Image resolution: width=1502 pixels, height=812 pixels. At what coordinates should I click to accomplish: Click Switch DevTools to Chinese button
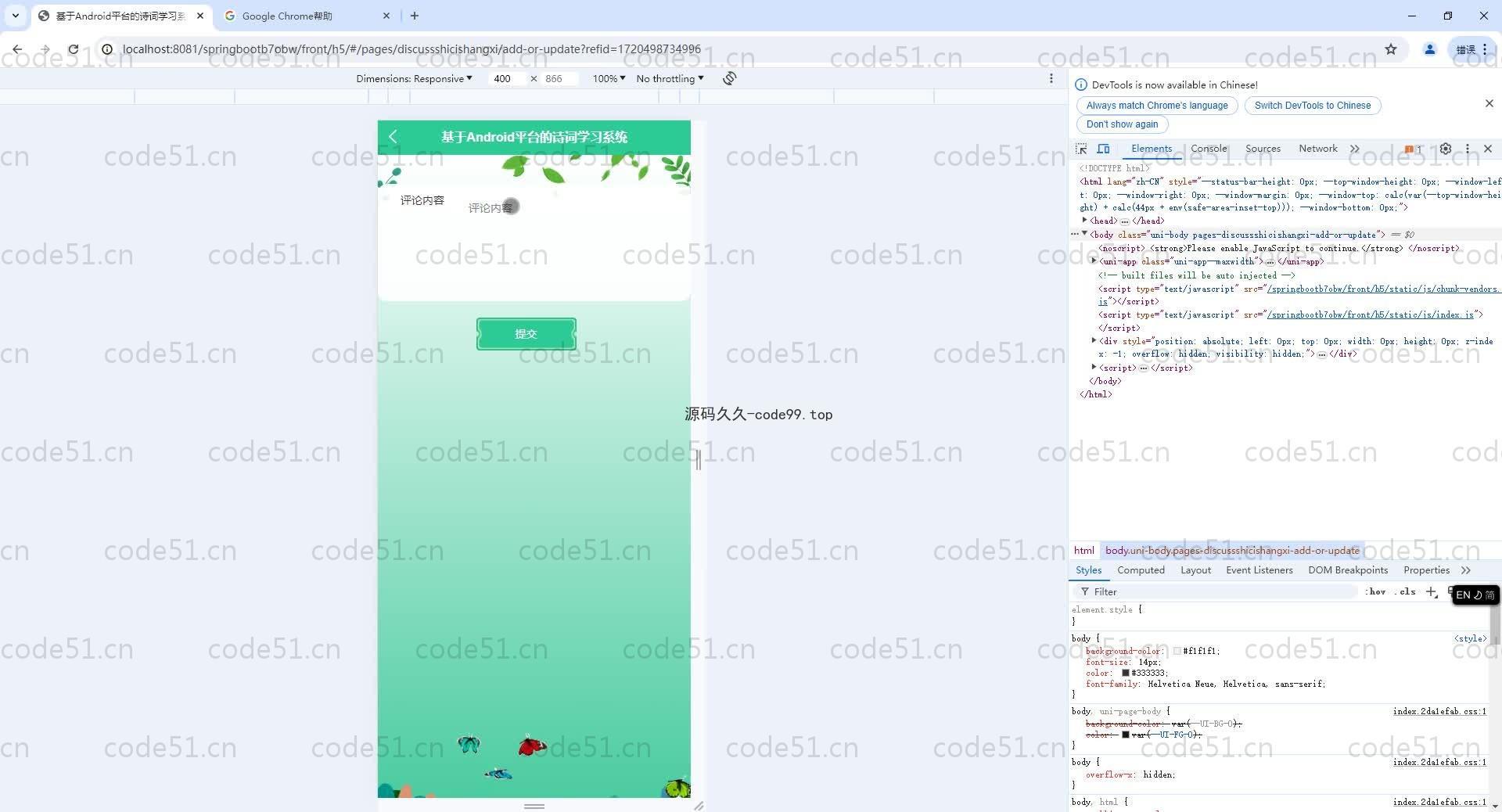point(1312,106)
